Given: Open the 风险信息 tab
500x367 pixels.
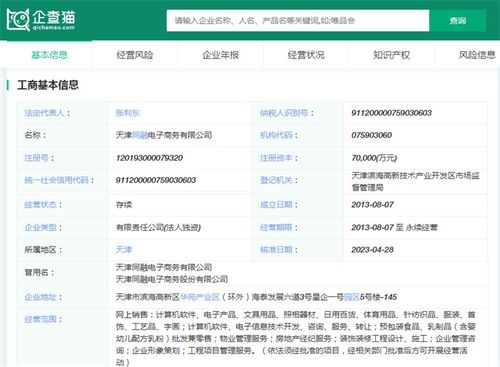Looking at the screenshot, I should pos(477,55).
